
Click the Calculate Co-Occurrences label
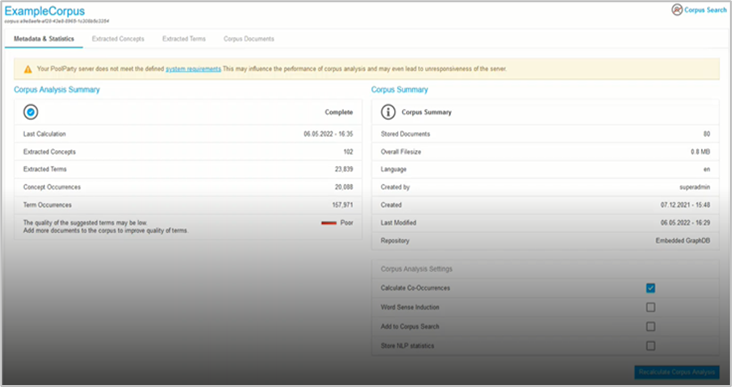[x=415, y=288]
